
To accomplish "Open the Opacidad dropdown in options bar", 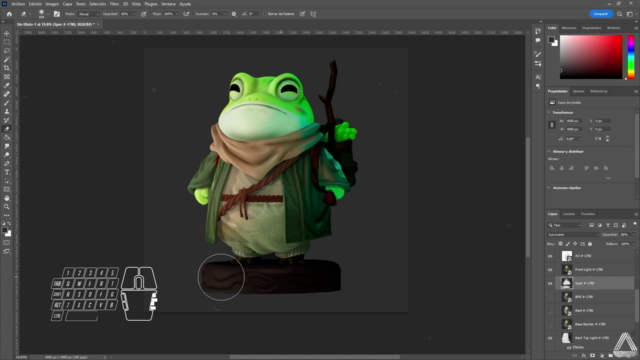I will point(134,14).
